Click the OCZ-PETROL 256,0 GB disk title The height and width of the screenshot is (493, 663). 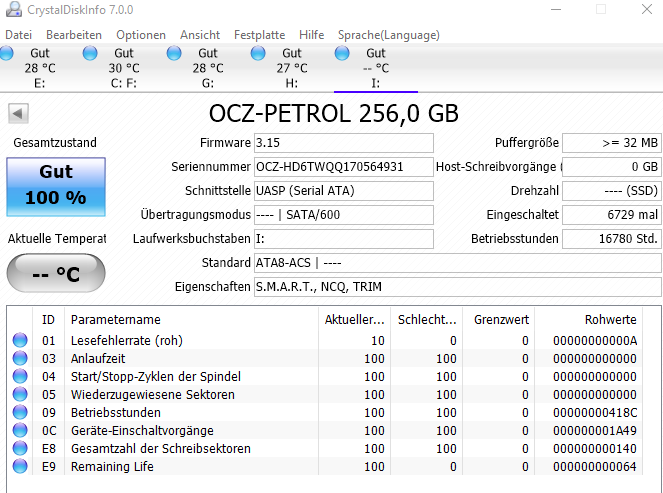(334, 113)
